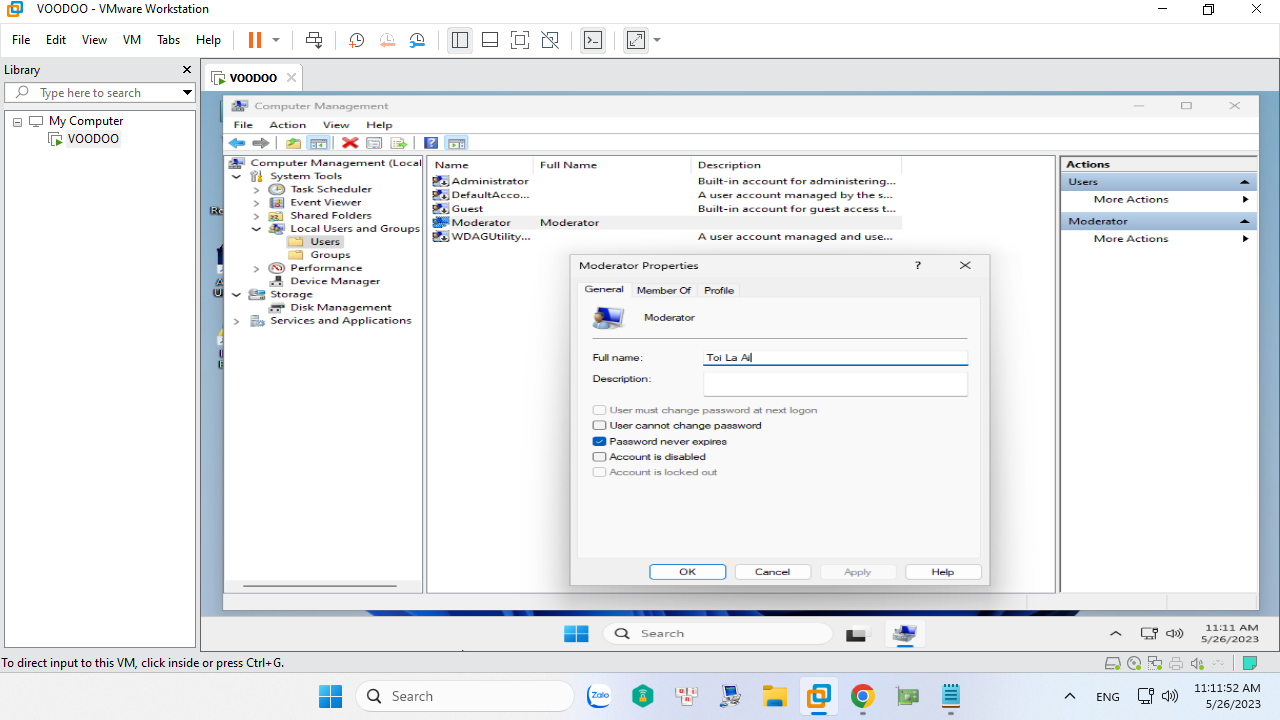1280x720 pixels.
Task: Open library search dropdown arrow
Action: point(186,92)
